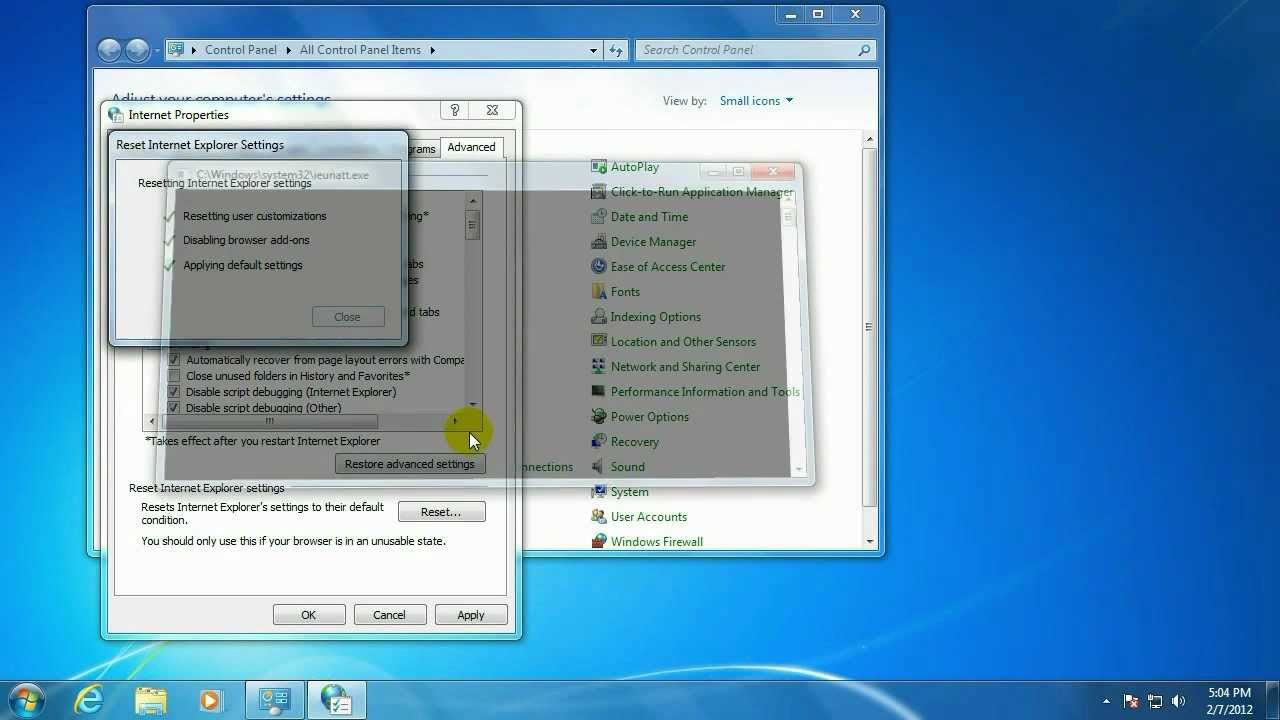The width and height of the screenshot is (1280, 720).
Task: Open the User Accounts link
Action: 648,517
